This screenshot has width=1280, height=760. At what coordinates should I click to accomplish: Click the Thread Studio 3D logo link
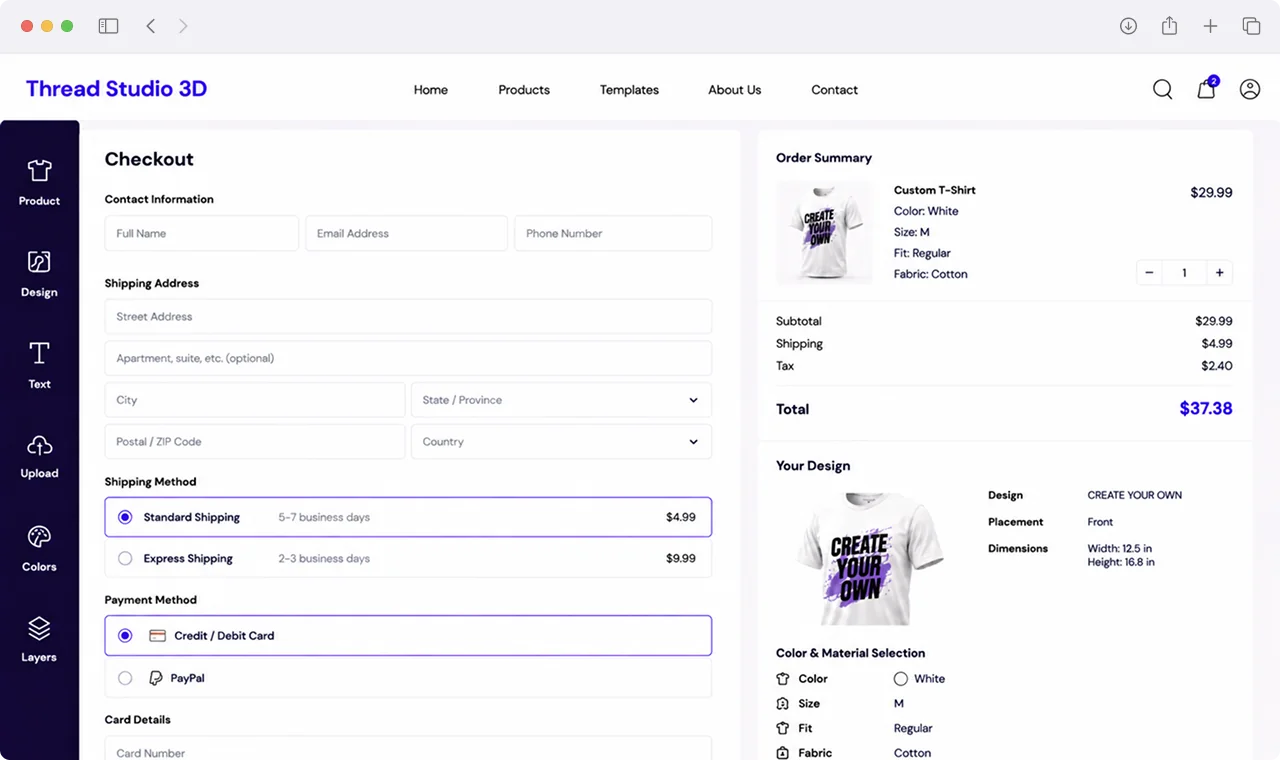(116, 88)
